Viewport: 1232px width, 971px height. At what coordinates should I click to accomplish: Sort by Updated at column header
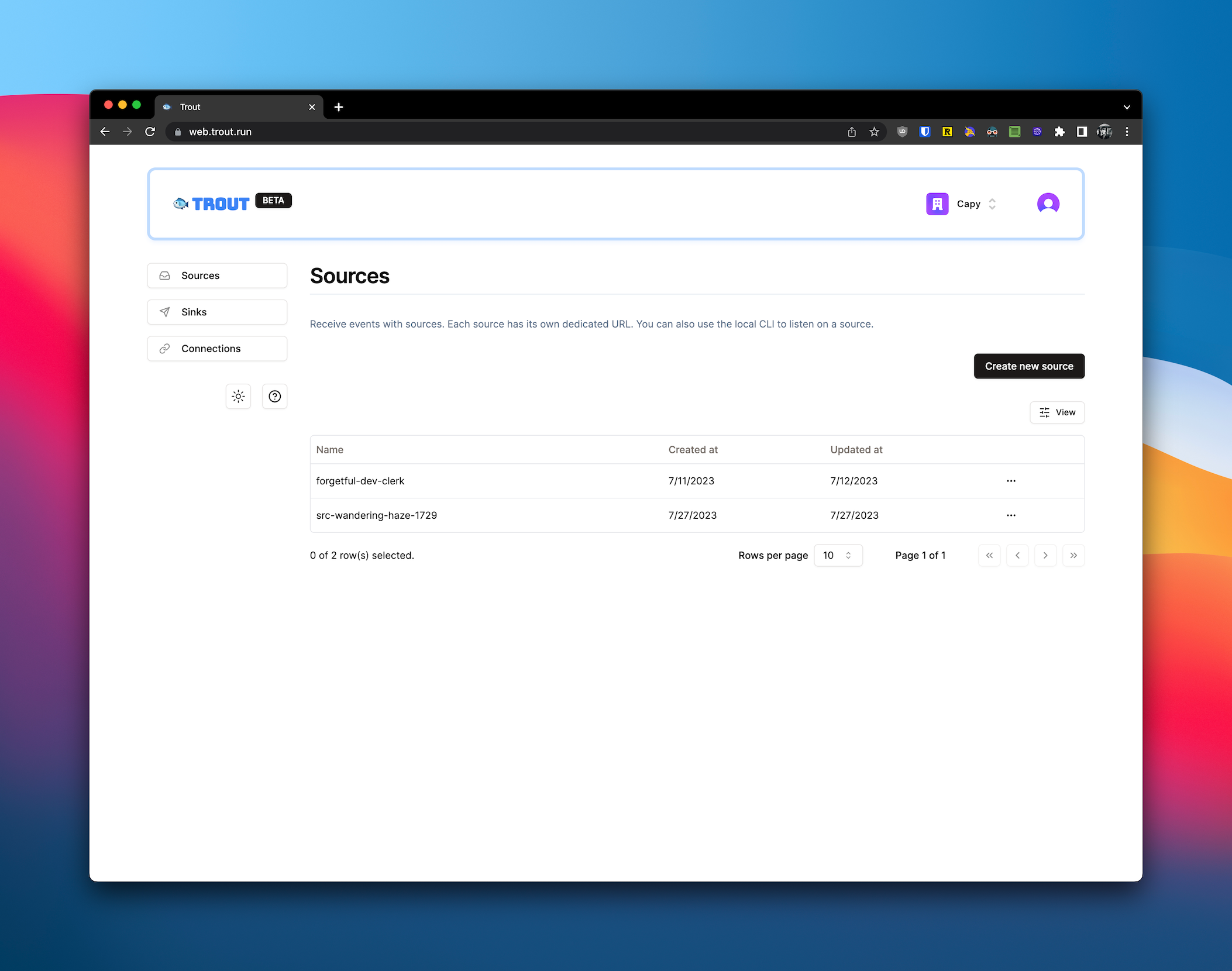[856, 450]
